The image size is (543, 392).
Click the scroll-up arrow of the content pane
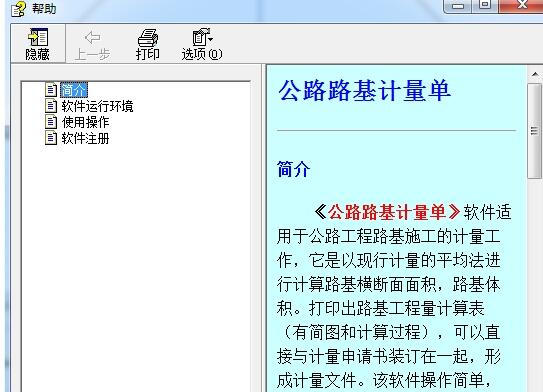(535, 74)
